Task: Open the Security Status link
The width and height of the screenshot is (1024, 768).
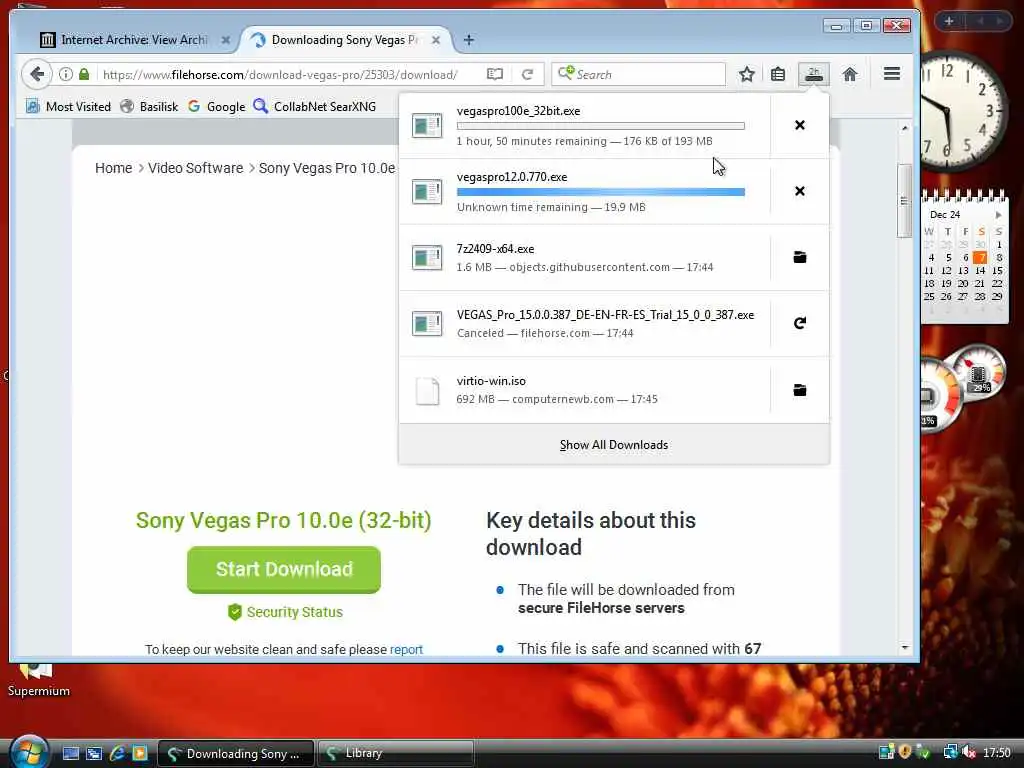Action: [285, 612]
